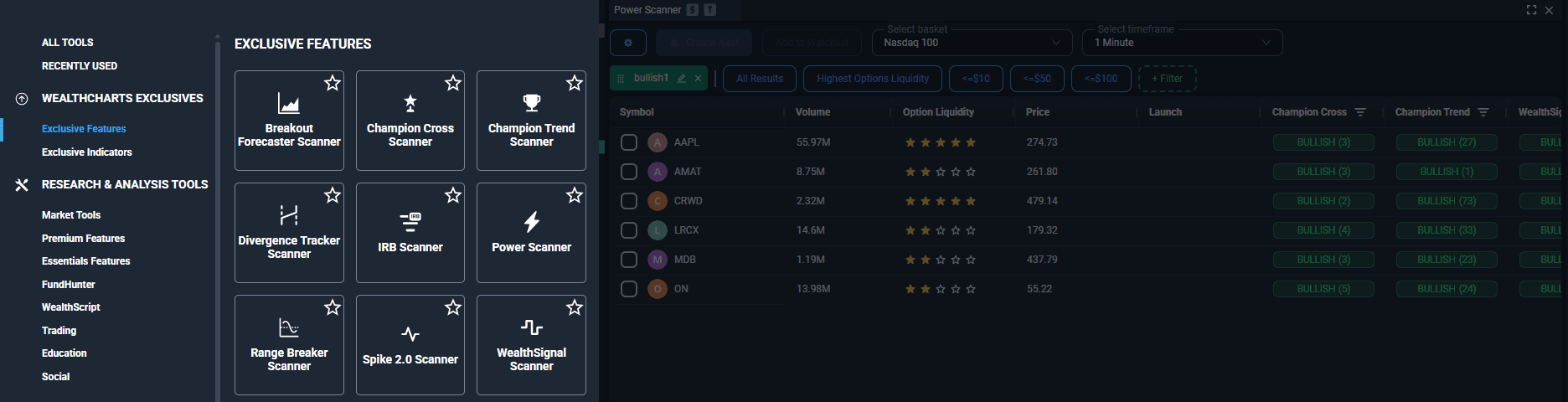
Task: Edit the bullish1 filter with pencil icon
Action: 681,79
